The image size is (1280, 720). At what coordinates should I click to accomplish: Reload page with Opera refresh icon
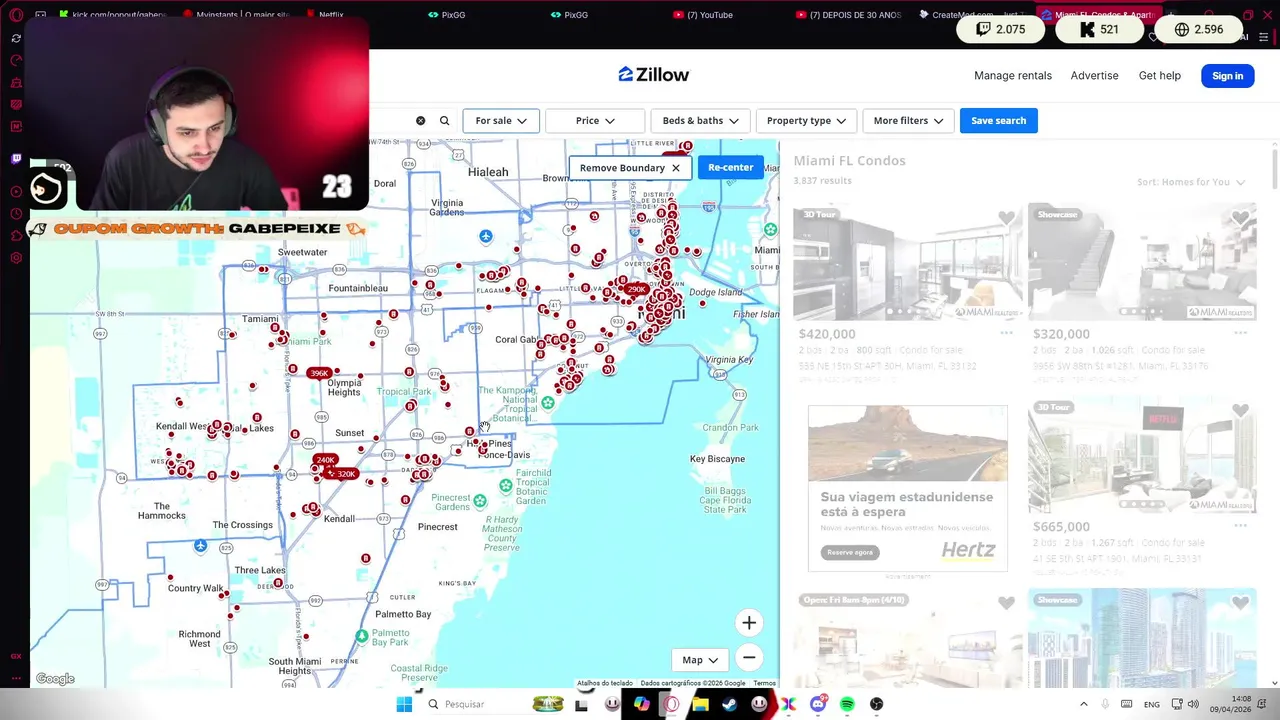tap(16, 38)
